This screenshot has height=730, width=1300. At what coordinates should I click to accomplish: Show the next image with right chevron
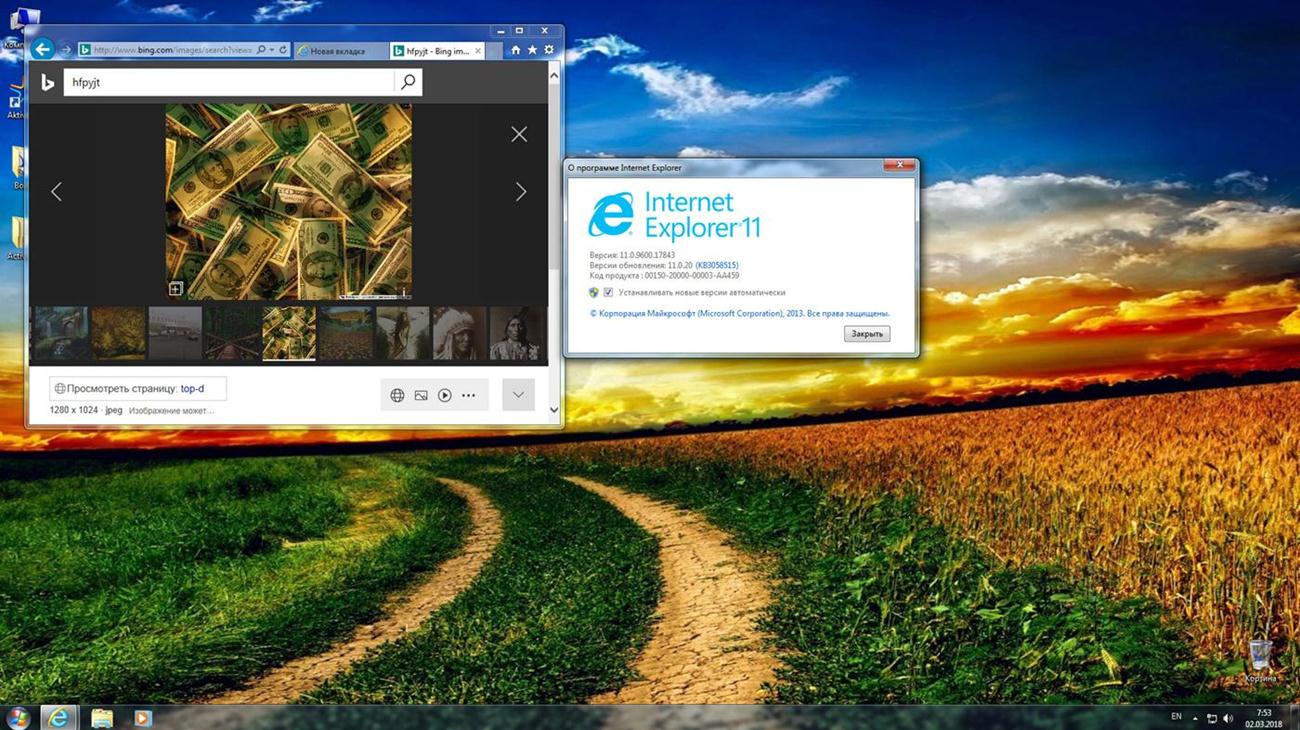(520, 192)
